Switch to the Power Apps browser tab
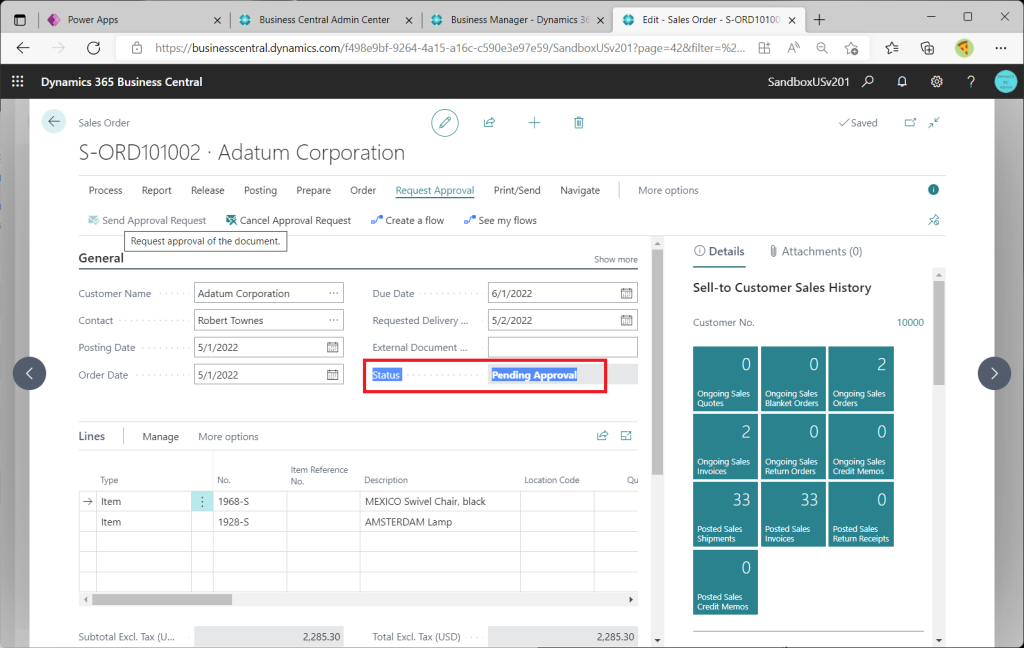 click(x=135, y=20)
